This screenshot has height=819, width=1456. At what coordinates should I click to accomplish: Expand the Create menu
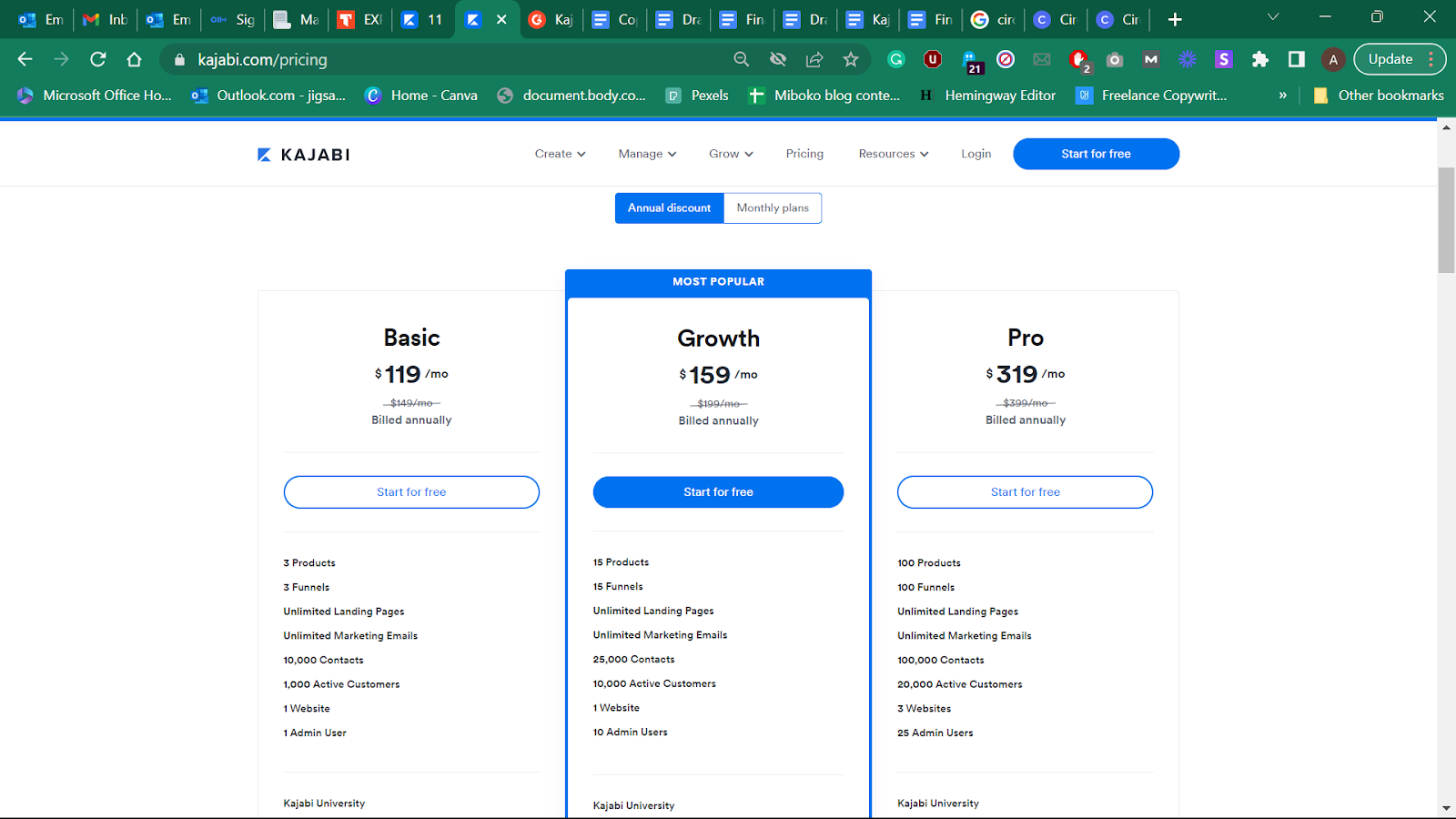point(560,154)
